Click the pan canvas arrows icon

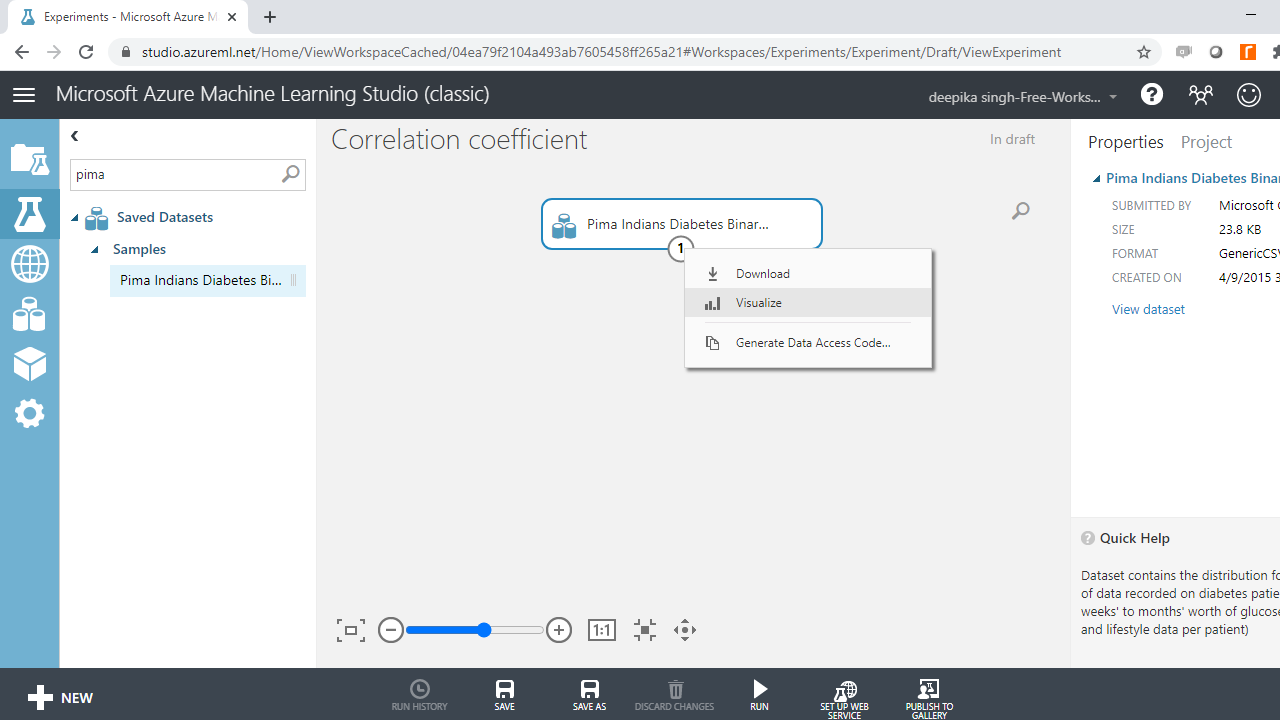685,630
